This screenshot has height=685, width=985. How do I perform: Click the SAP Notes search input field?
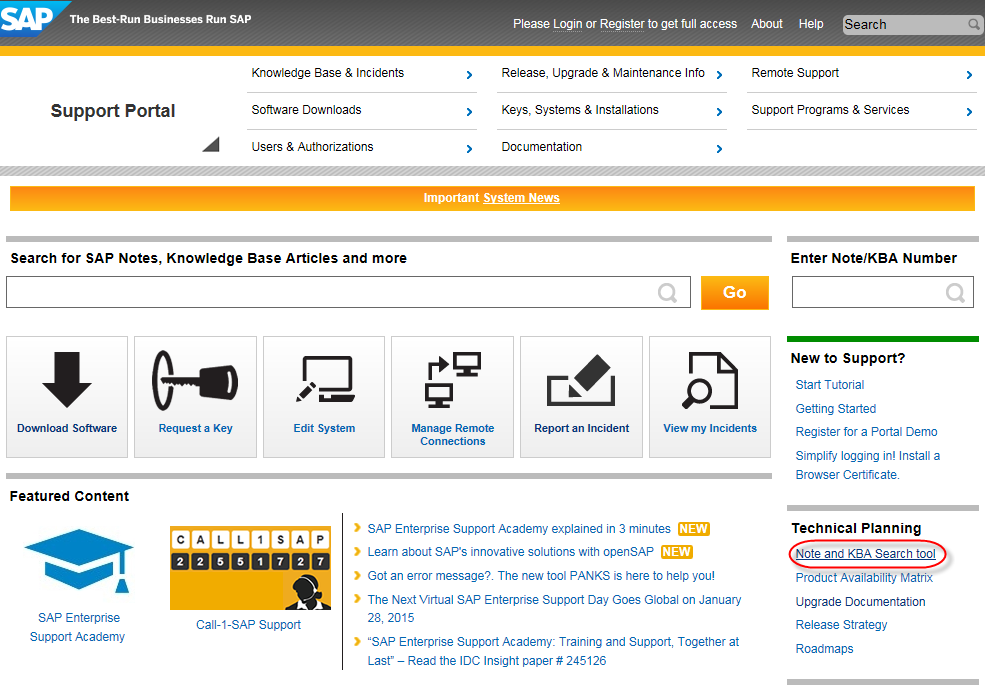pyautogui.click(x=332, y=292)
